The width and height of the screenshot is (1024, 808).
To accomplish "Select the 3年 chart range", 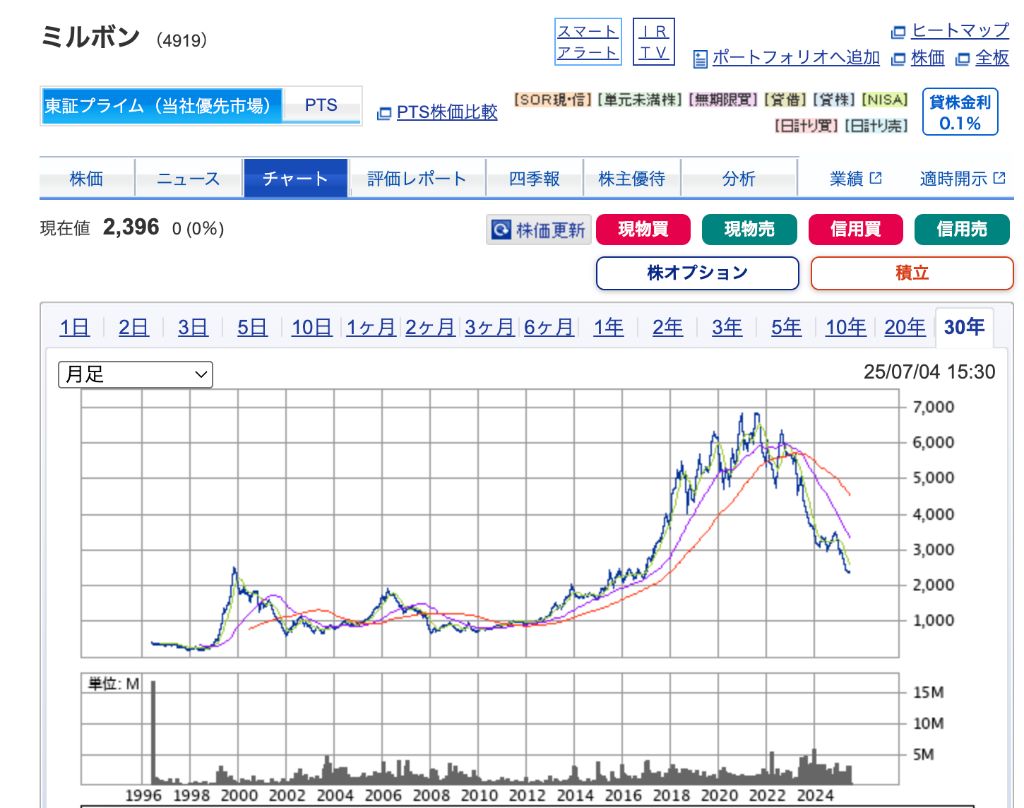I will pyautogui.click(x=727, y=327).
